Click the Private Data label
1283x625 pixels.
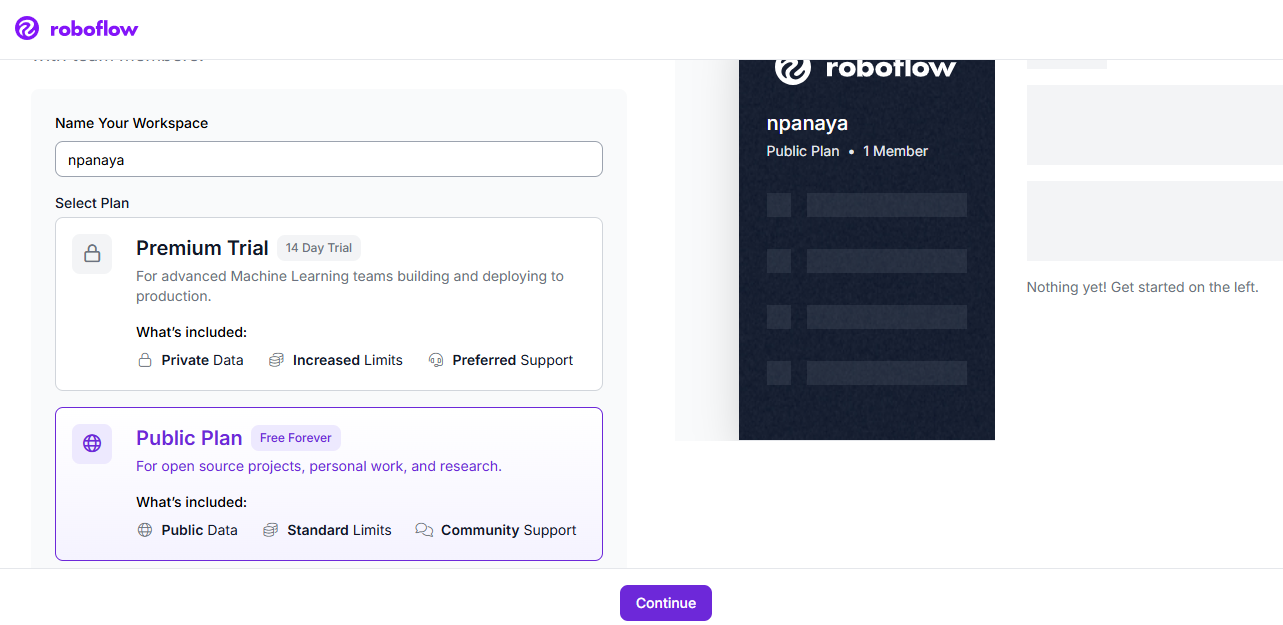tap(202, 360)
